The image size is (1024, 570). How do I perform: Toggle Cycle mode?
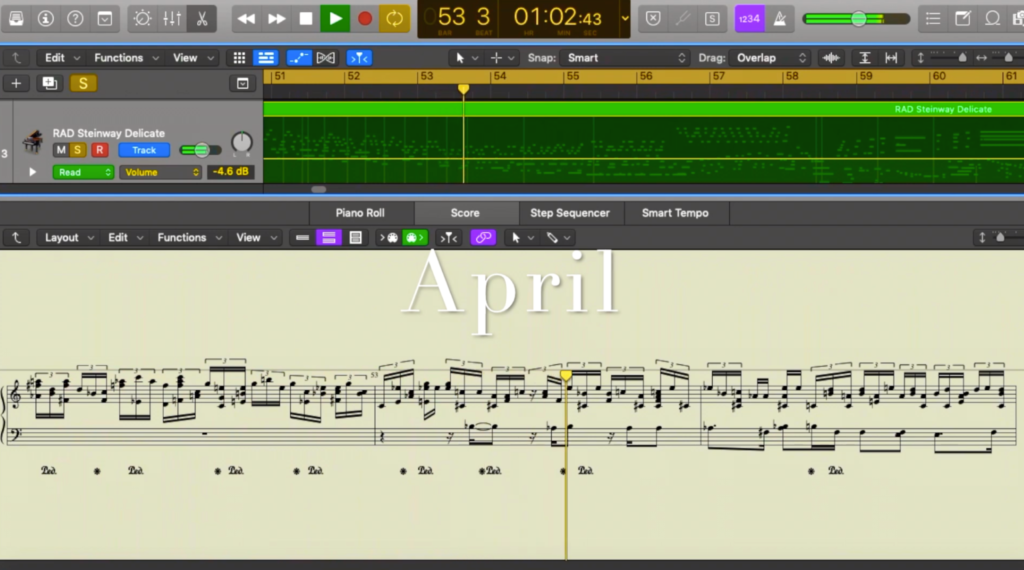coord(394,19)
